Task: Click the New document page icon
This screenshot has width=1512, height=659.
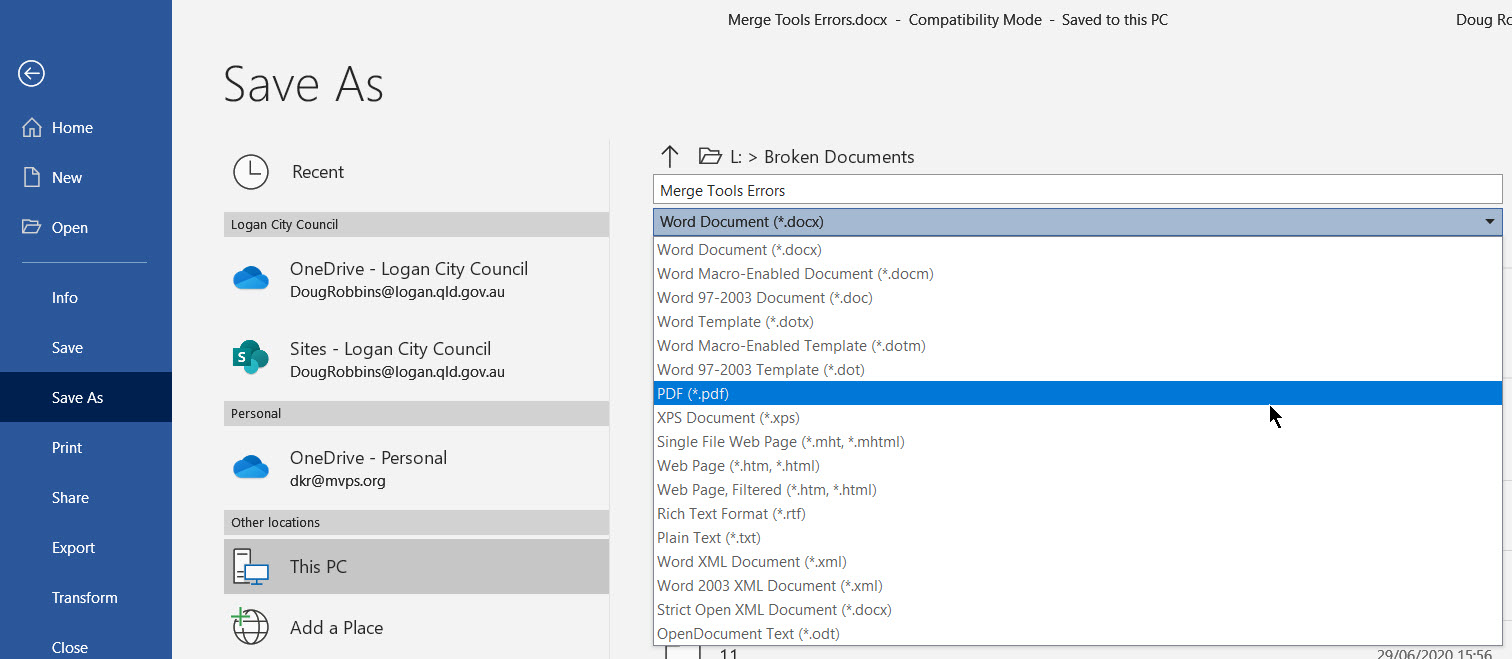Action: 31,177
